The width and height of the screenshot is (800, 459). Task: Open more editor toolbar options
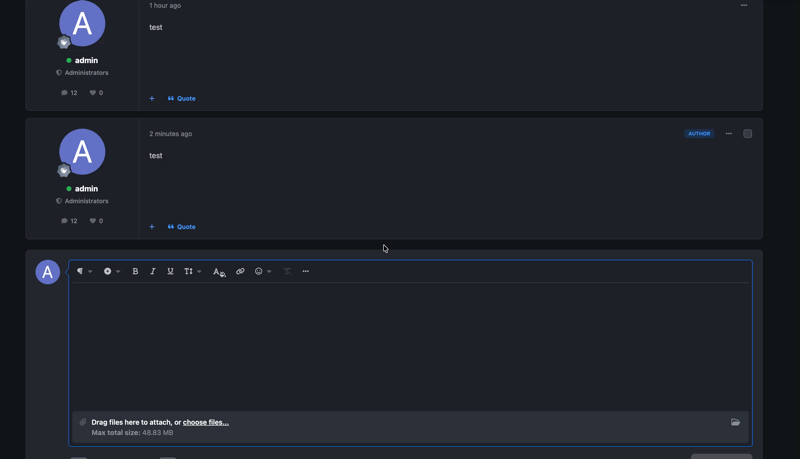(x=306, y=271)
